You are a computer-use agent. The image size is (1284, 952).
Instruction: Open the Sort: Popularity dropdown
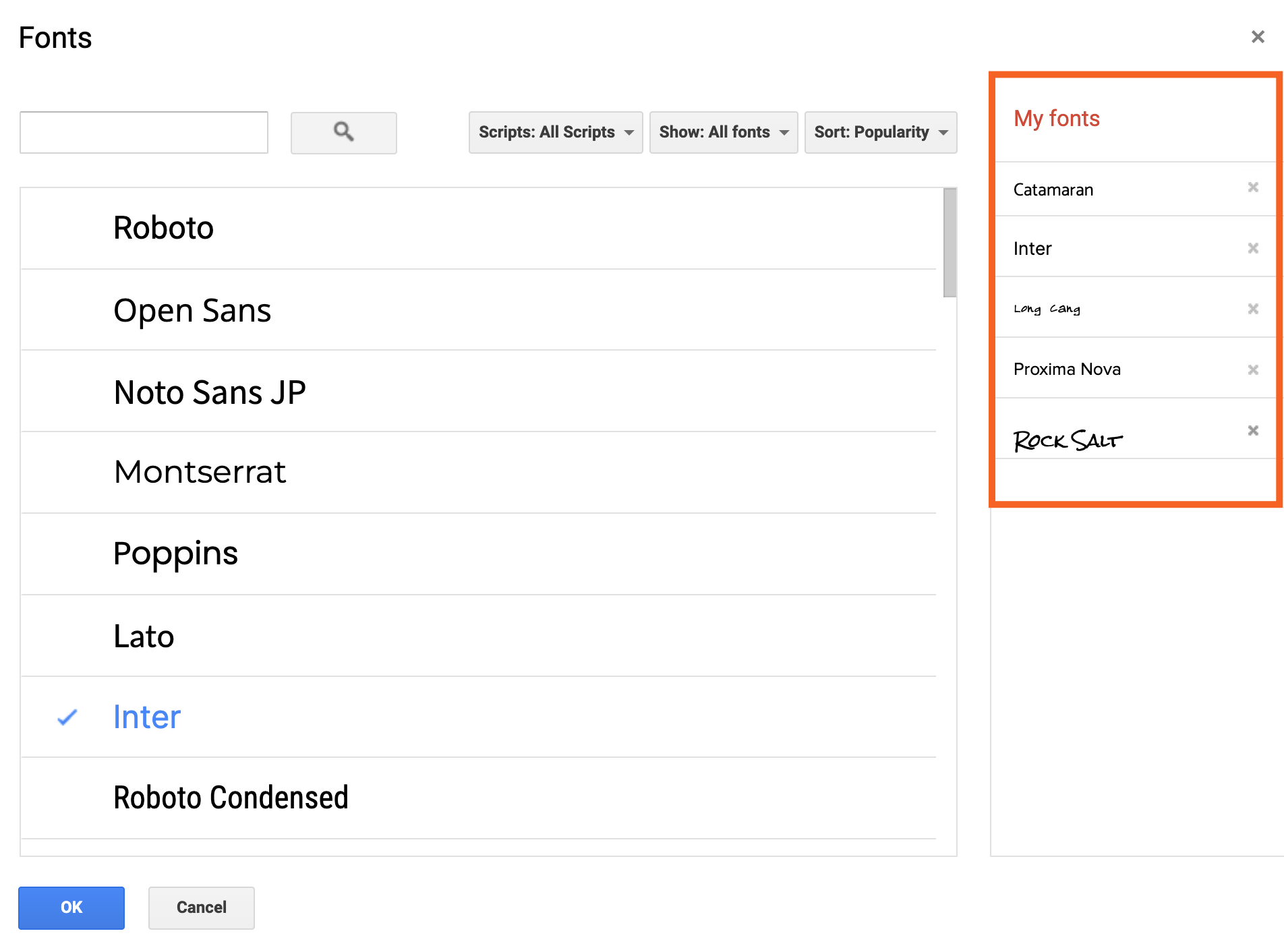881,132
